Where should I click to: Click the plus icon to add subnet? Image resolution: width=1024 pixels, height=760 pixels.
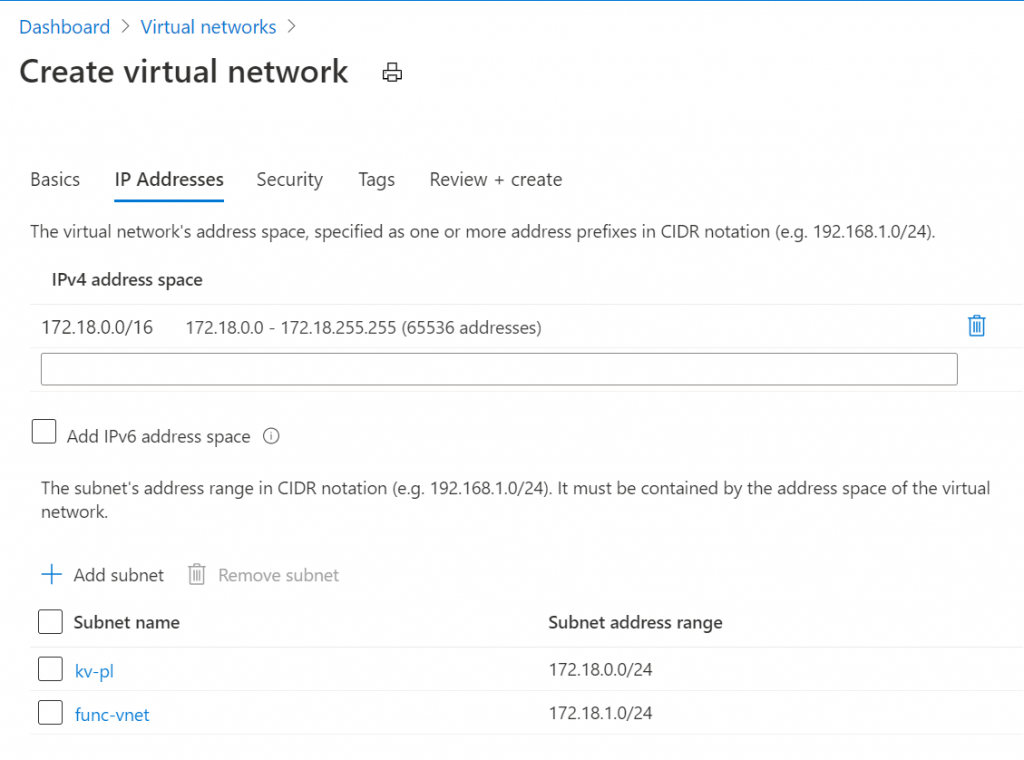[x=51, y=574]
